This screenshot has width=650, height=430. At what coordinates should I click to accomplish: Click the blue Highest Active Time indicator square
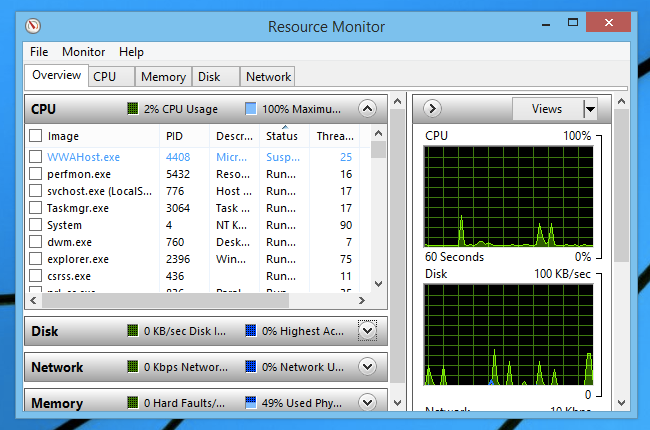(x=250, y=330)
